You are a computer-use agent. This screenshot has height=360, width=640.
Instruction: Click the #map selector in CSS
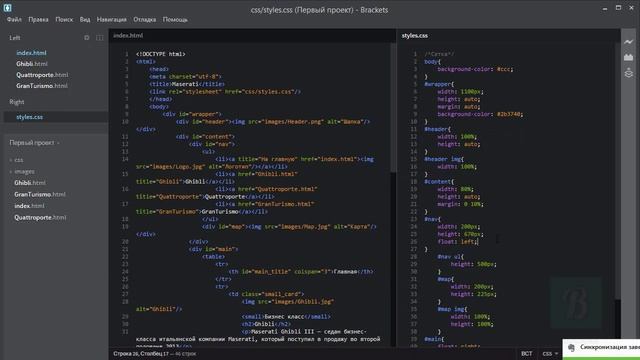pos(445,279)
